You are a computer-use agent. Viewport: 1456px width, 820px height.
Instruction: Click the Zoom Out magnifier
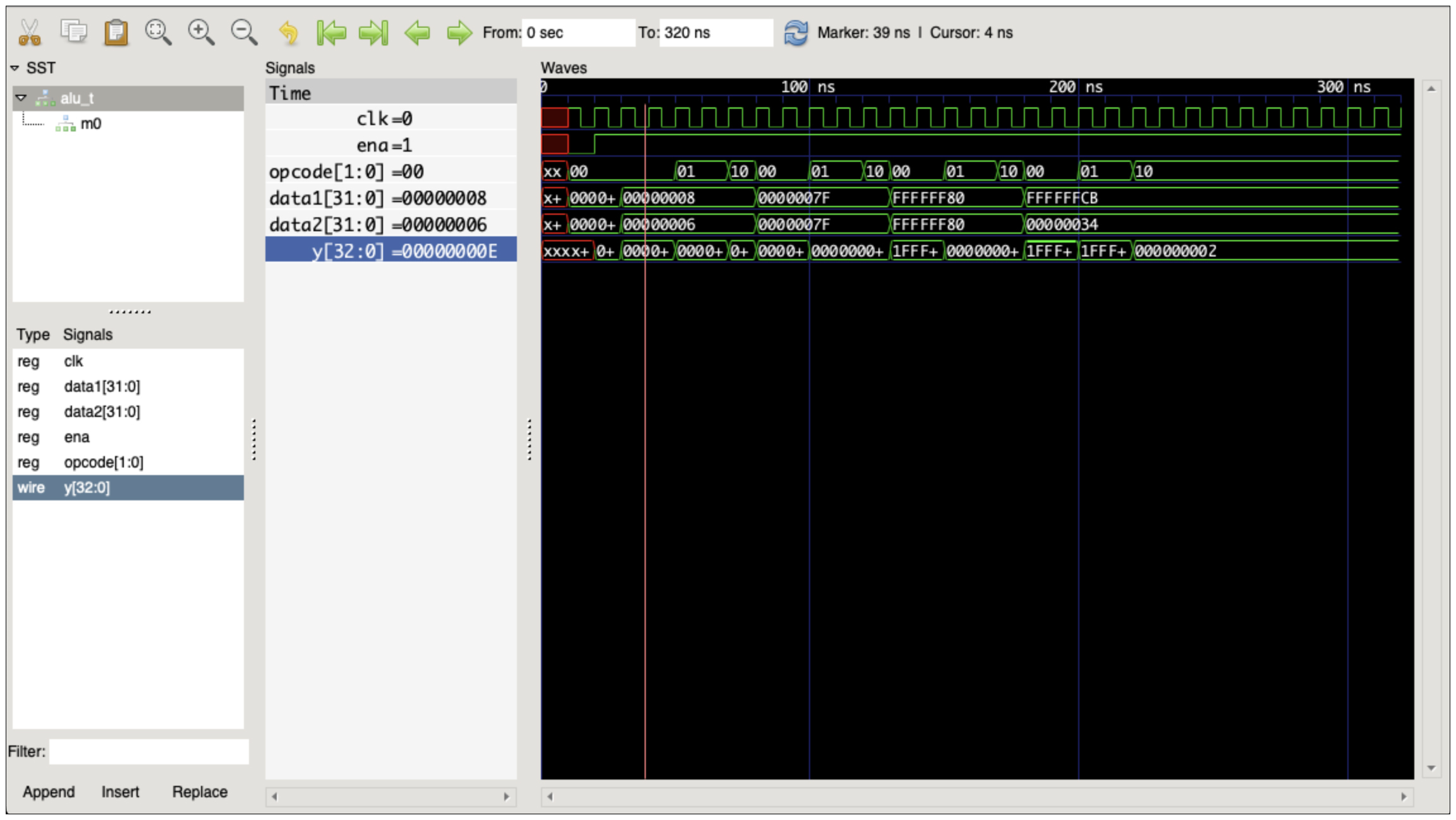click(x=244, y=32)
